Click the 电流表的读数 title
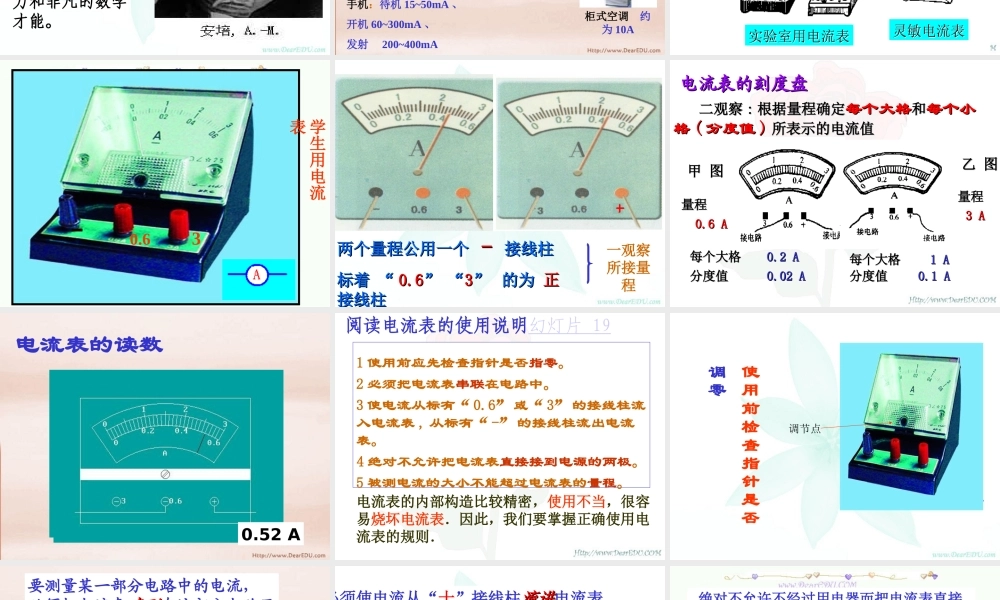This screenshot has height=600, width=1000. coord(89,344)
